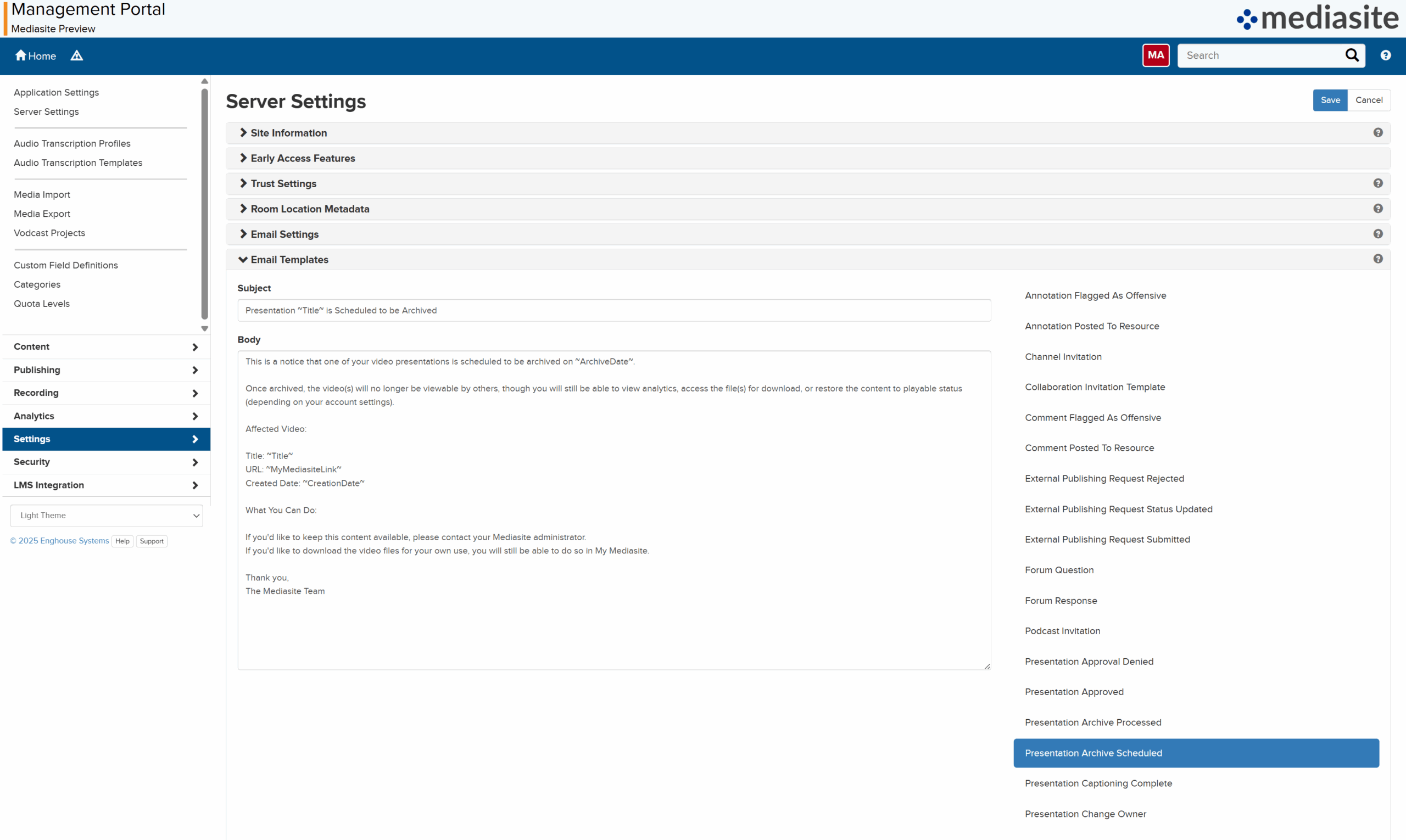This screenshot has width=1406, height=840.
Task: Click the Save button
Action: coord(1330,100)
